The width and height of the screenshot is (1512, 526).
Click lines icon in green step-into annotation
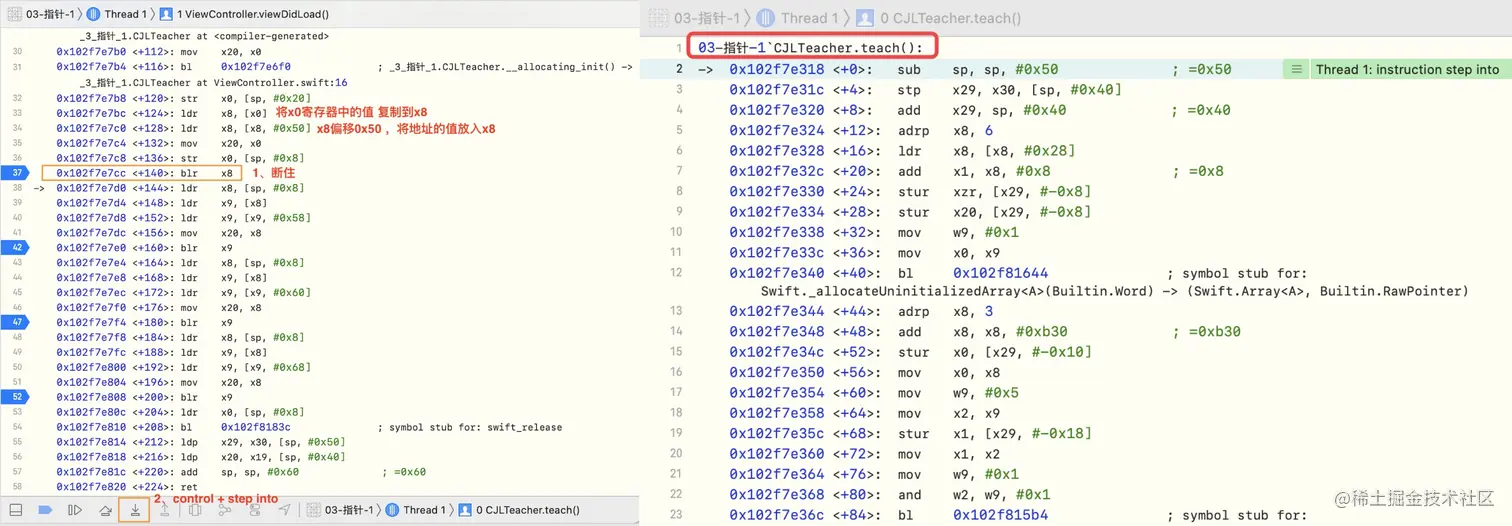point(1297,70)
